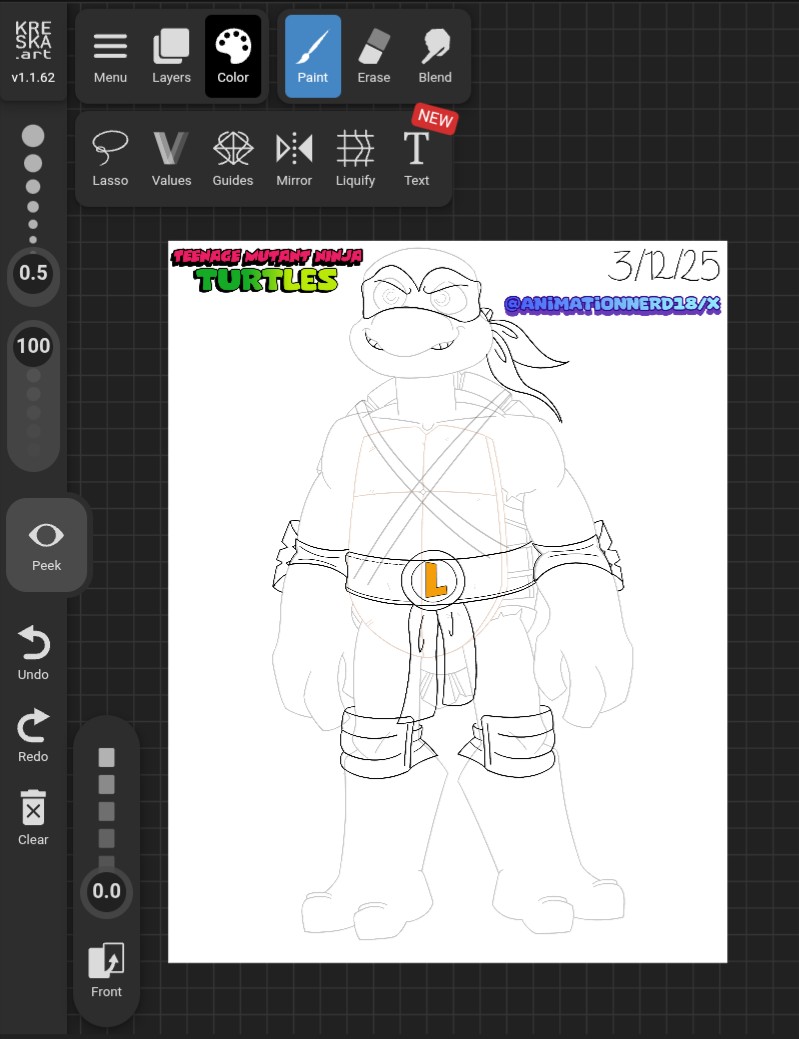
Task: Clear the canvas with trash icon
Action: coord(33,818)
